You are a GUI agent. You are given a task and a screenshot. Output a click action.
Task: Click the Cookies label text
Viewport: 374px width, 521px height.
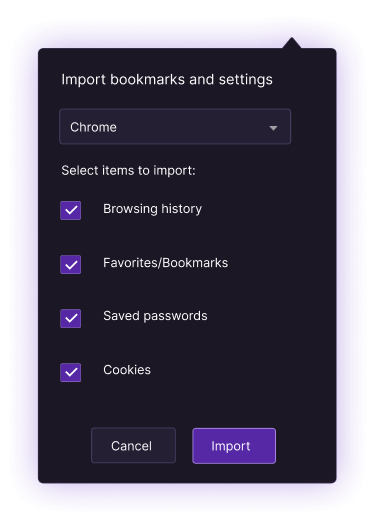(x=127, y=370)
